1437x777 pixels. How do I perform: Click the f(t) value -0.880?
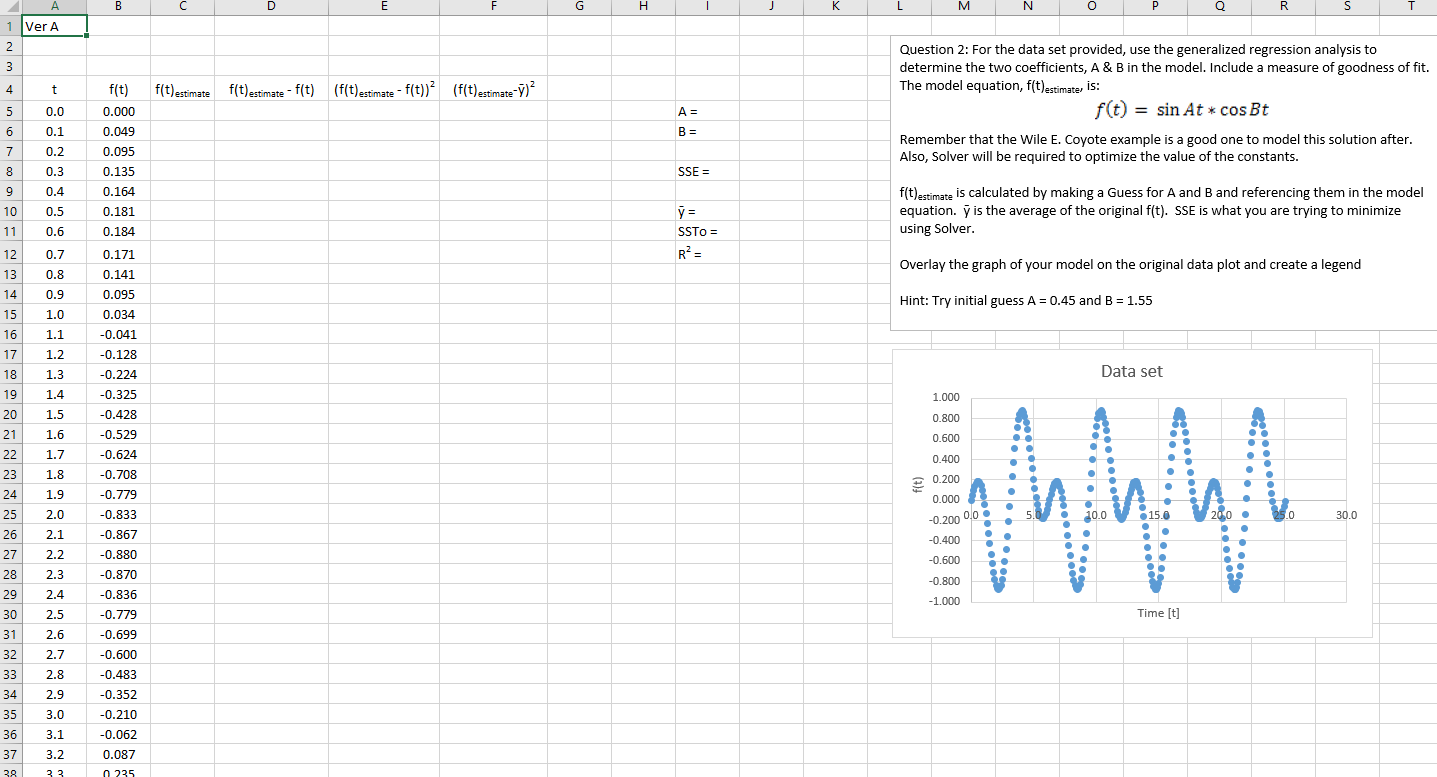(119, 554)
